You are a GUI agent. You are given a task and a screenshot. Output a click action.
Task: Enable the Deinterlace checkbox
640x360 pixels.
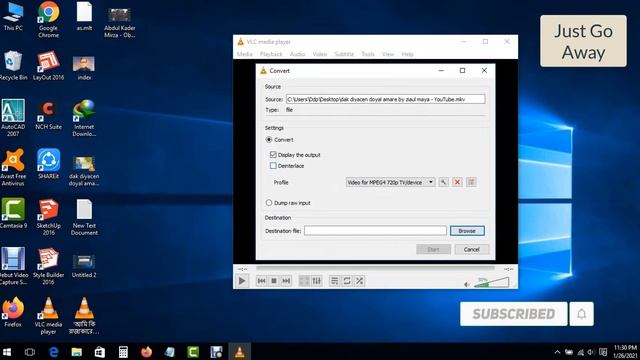[273, 166]
